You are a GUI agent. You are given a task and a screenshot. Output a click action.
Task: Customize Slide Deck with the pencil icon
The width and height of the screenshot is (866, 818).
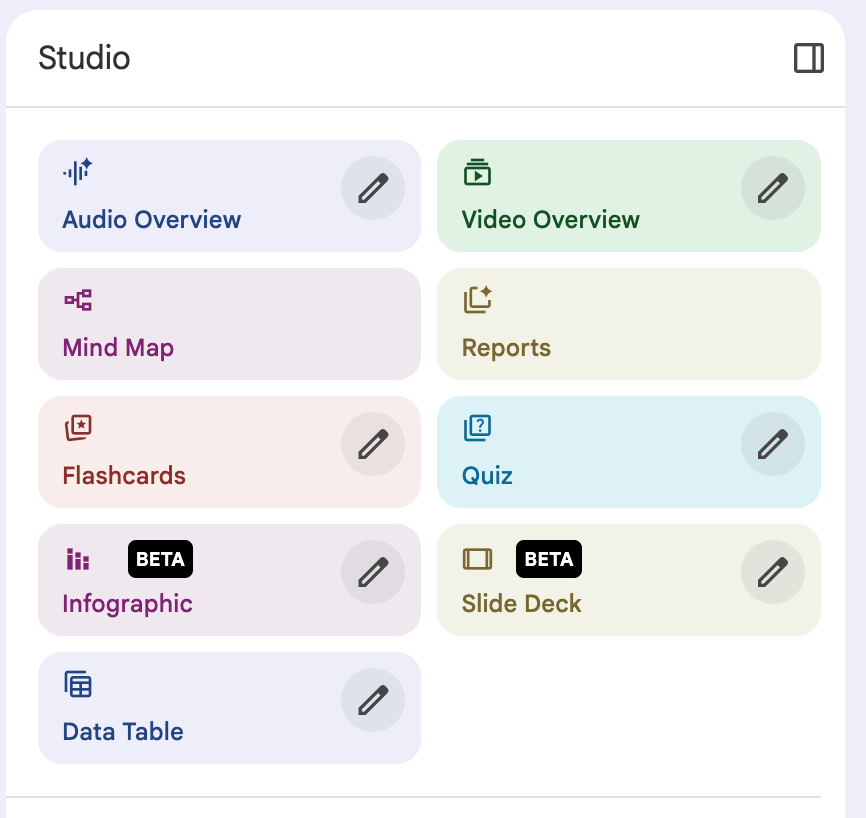(x=773, y=572)
